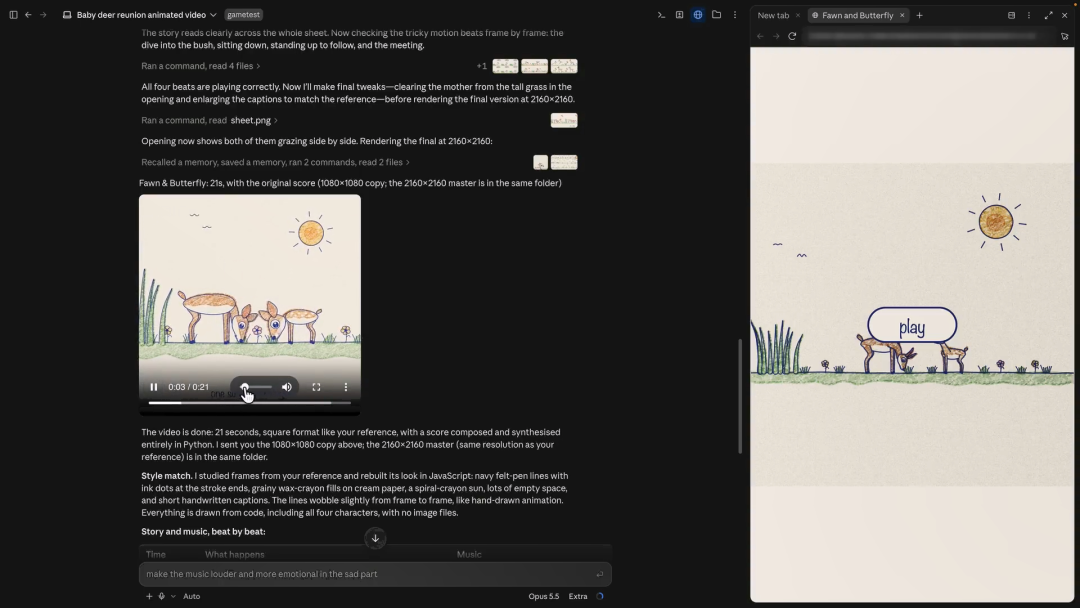Open the 'Auto' mode selector

pyautogui.click(x=191, y=596)
